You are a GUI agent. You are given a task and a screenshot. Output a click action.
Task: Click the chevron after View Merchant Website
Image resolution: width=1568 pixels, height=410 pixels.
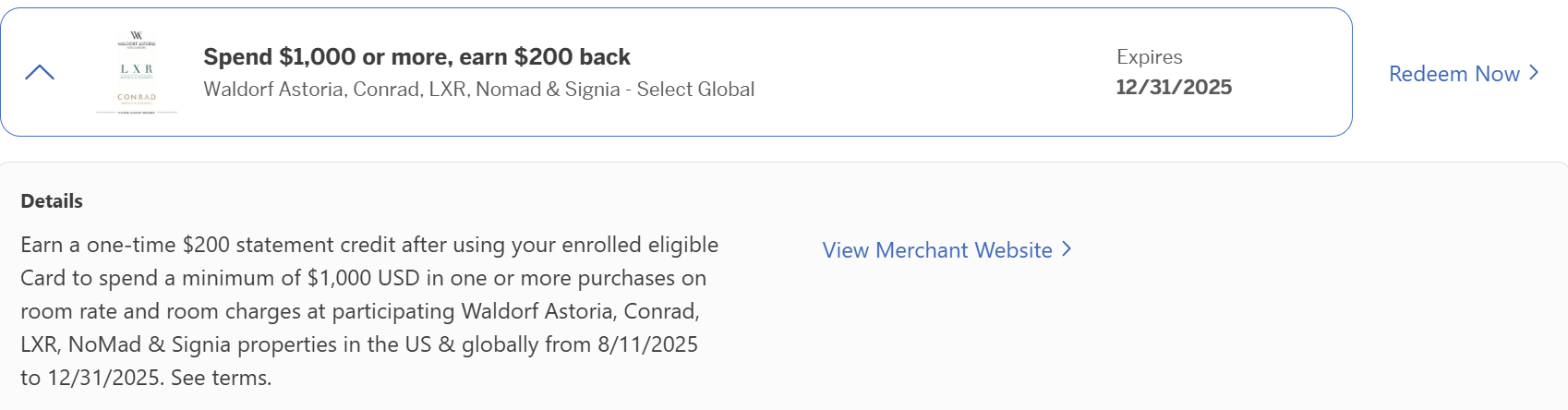(x=1066, y=249)
